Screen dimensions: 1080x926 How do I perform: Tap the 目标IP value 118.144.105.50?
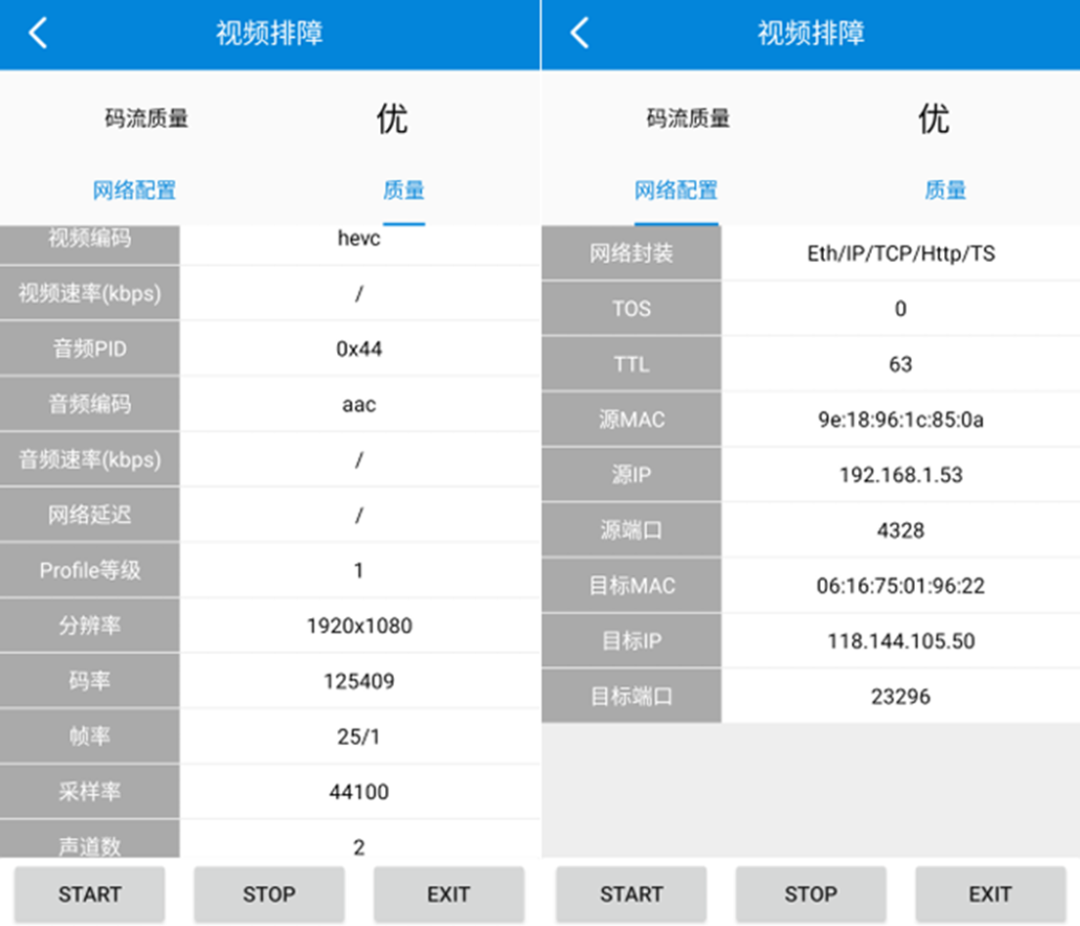(900, 641)
